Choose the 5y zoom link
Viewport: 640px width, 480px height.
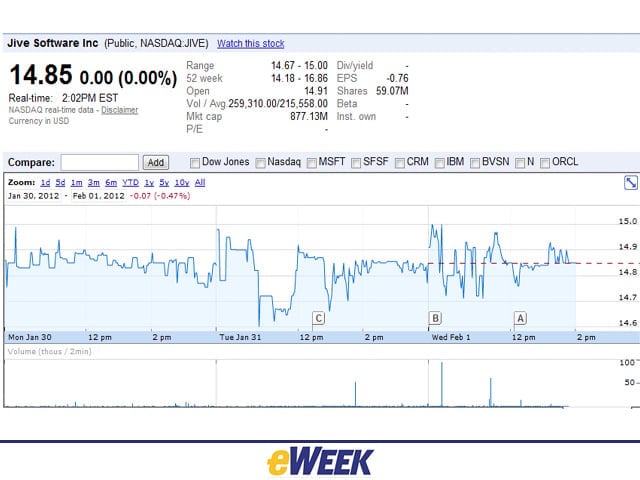[x=164, y=182]
